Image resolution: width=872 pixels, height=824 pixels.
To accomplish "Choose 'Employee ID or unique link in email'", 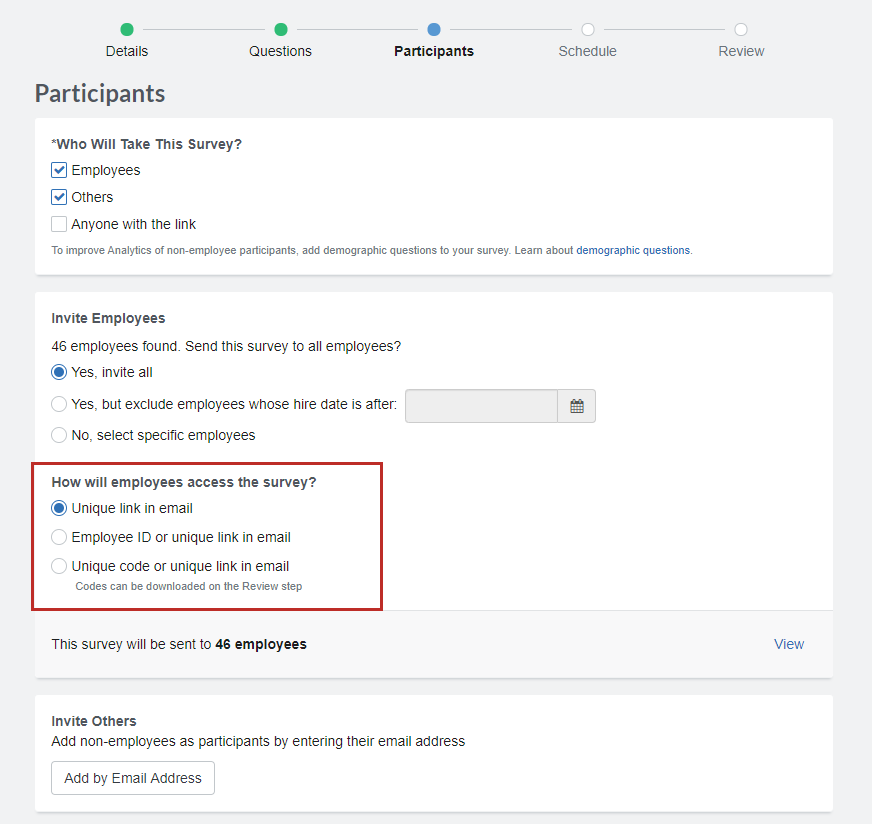I will [58, 537].
